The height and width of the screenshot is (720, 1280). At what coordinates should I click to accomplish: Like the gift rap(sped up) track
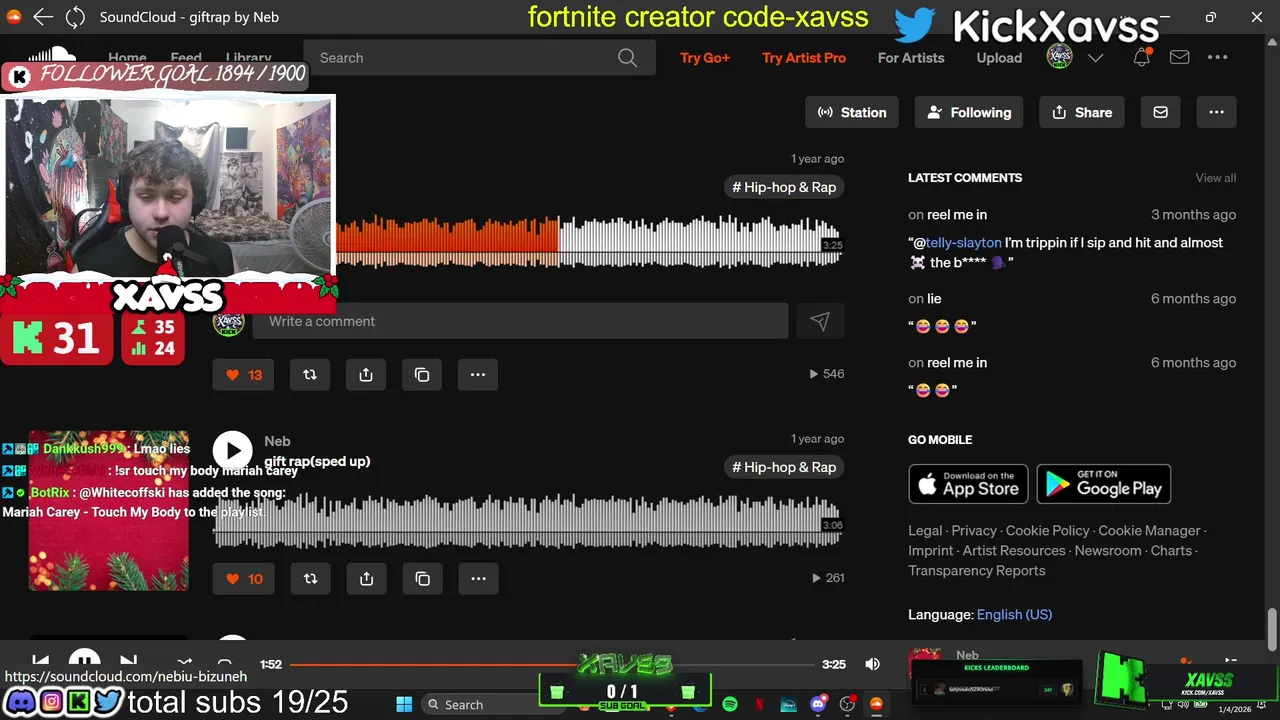243,579
